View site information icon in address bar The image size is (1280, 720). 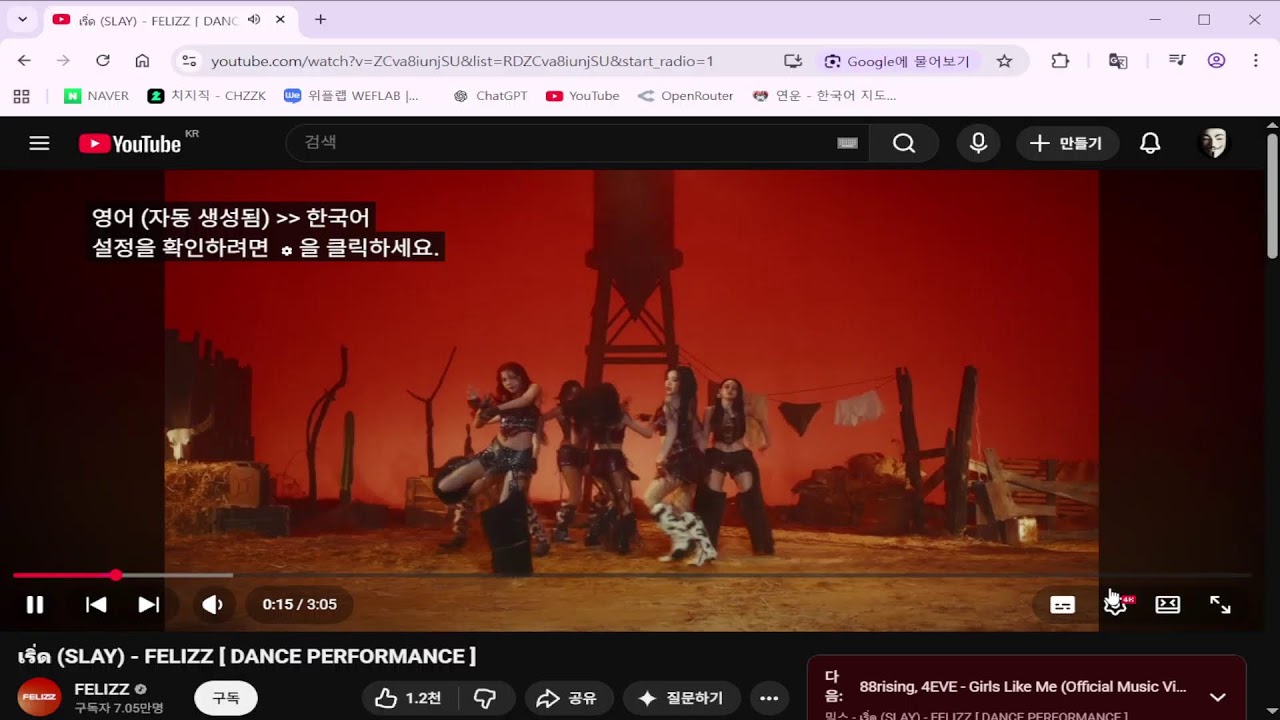(189, 61)
